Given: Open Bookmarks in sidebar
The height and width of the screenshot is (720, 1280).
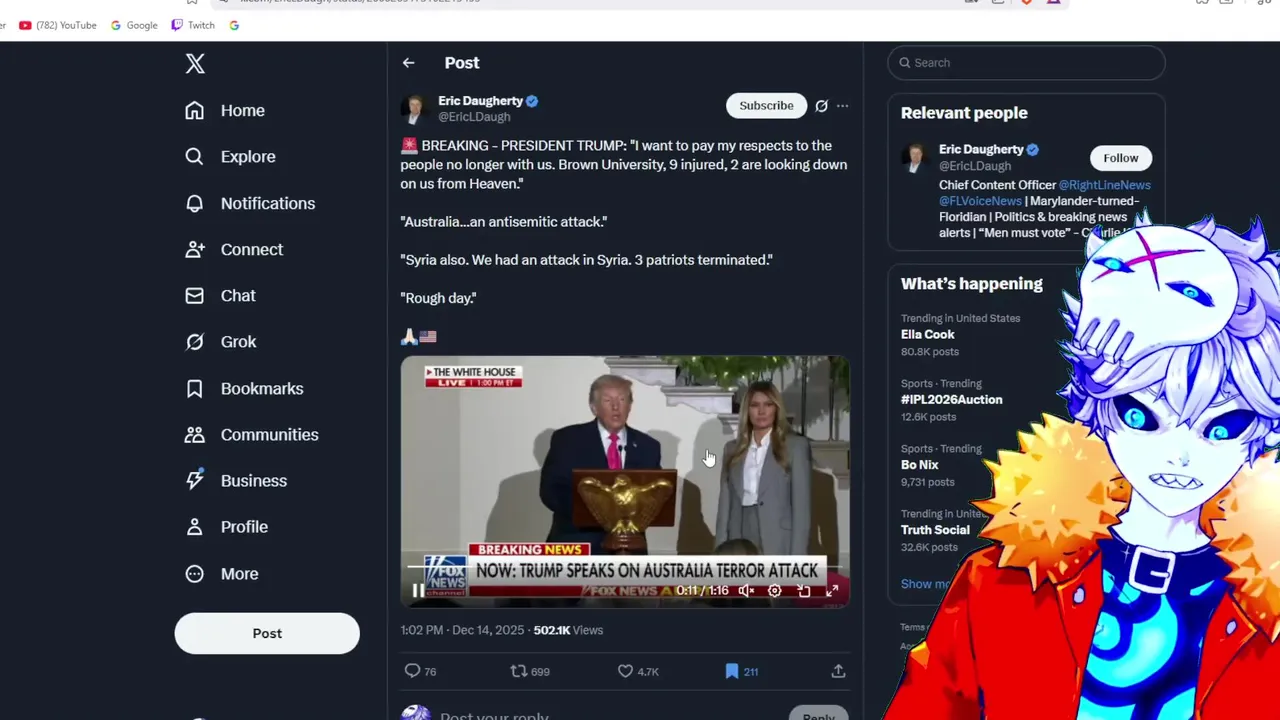Looking at the screenshot, I should [244, 388].
